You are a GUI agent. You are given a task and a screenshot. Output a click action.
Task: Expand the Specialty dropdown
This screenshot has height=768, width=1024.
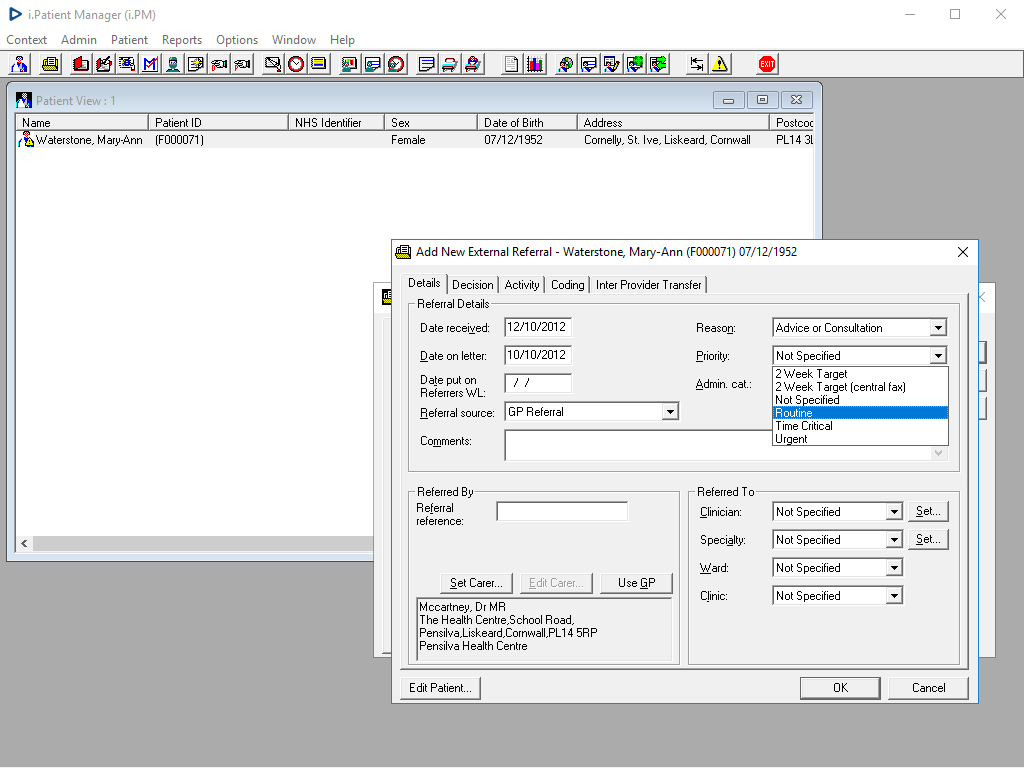pos(894,540)
